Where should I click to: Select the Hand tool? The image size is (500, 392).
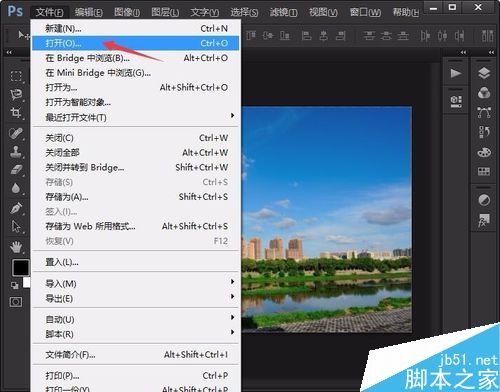(16, 247)
